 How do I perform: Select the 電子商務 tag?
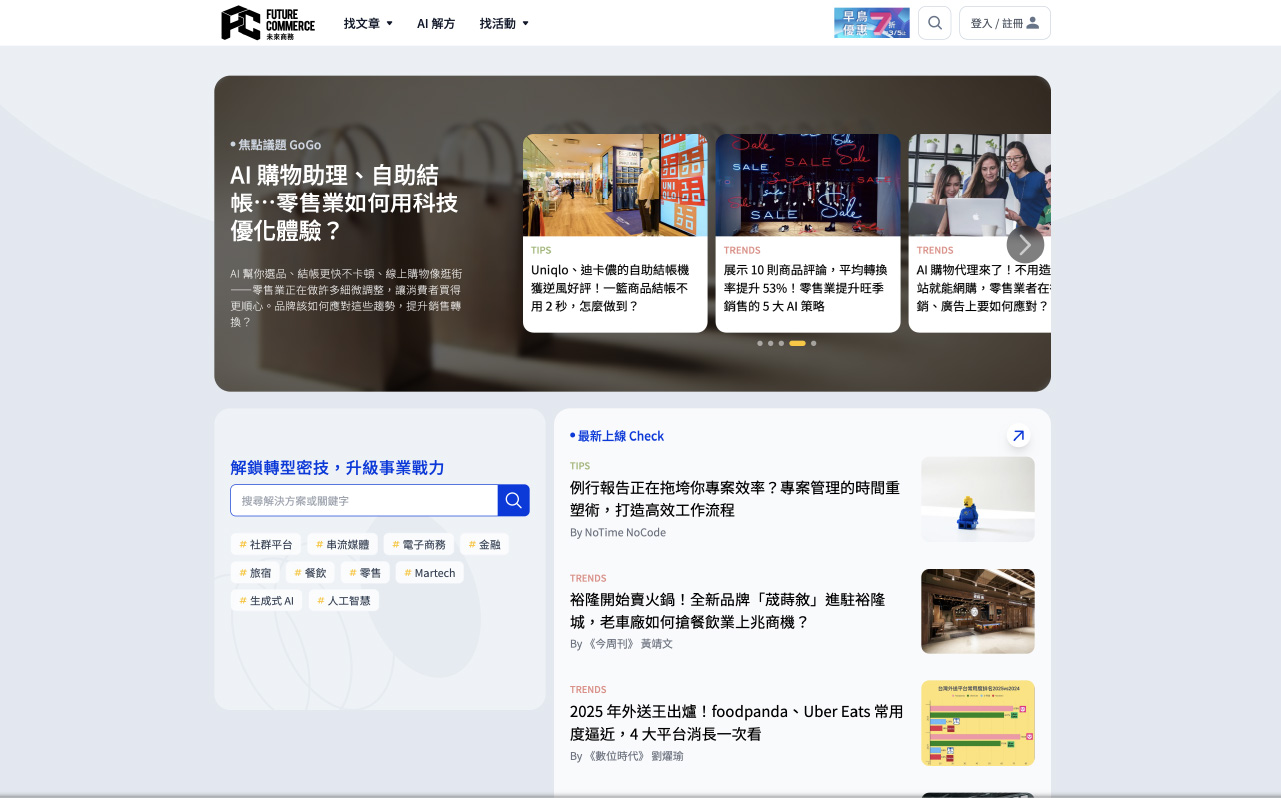(x=419, y=545)
